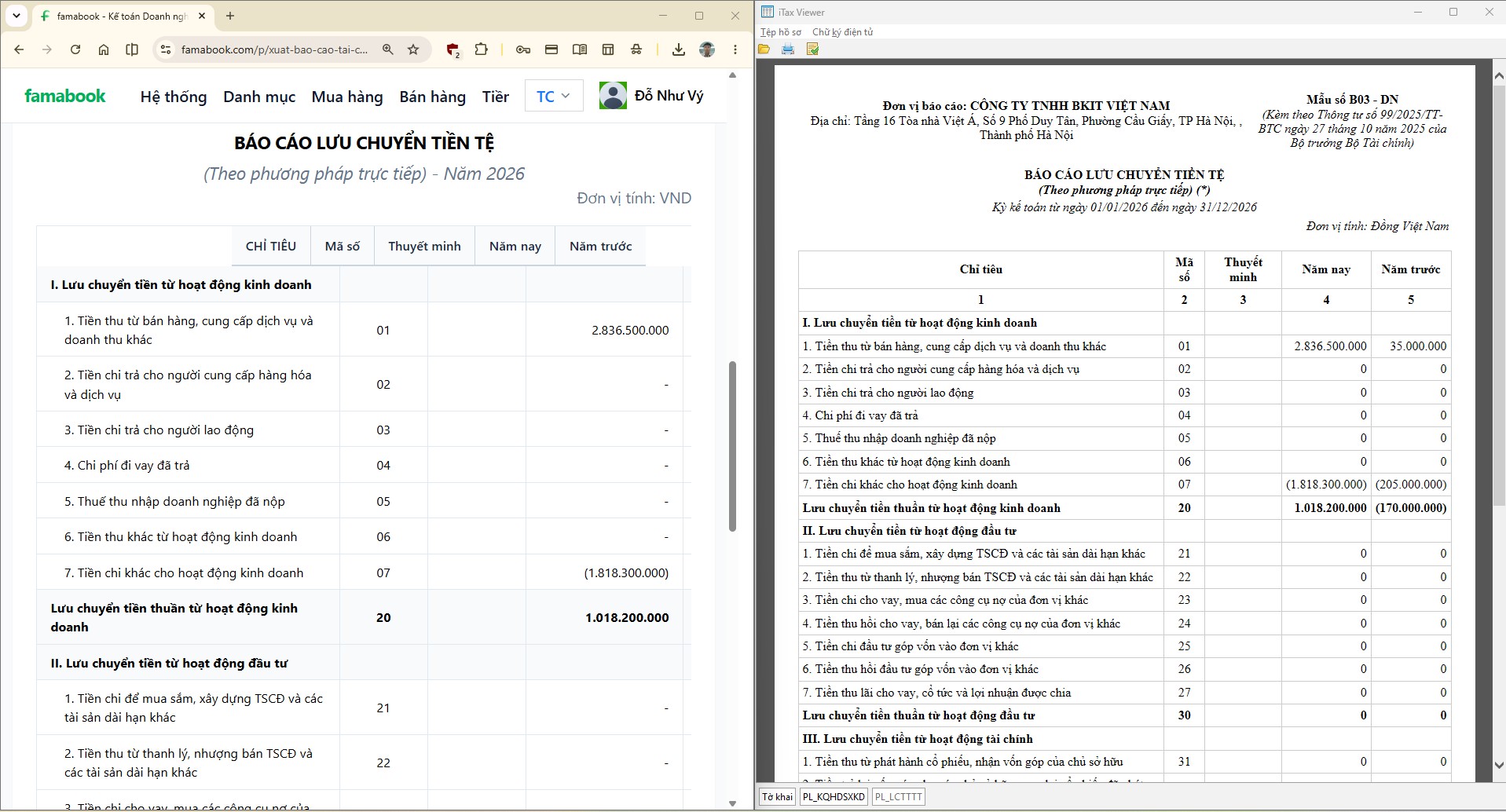This screenshot has width=1506, height=812.
Task: Bookmark this page with the star icon
Action: (413, 49)
